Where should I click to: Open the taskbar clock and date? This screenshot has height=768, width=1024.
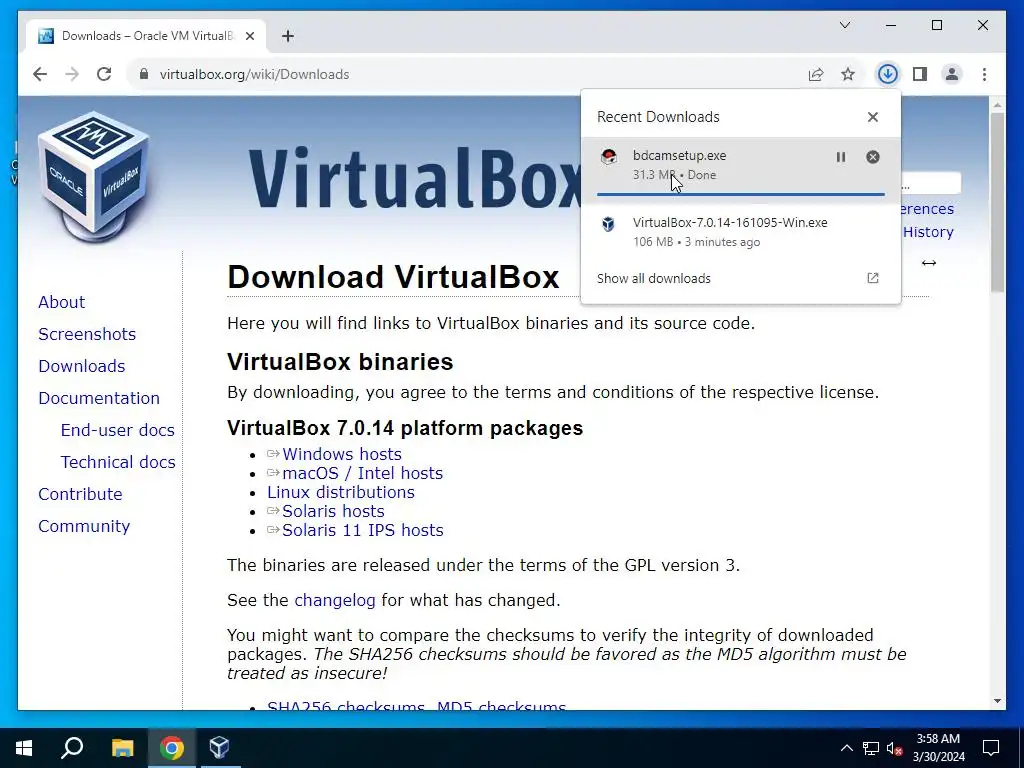[938, 748]
